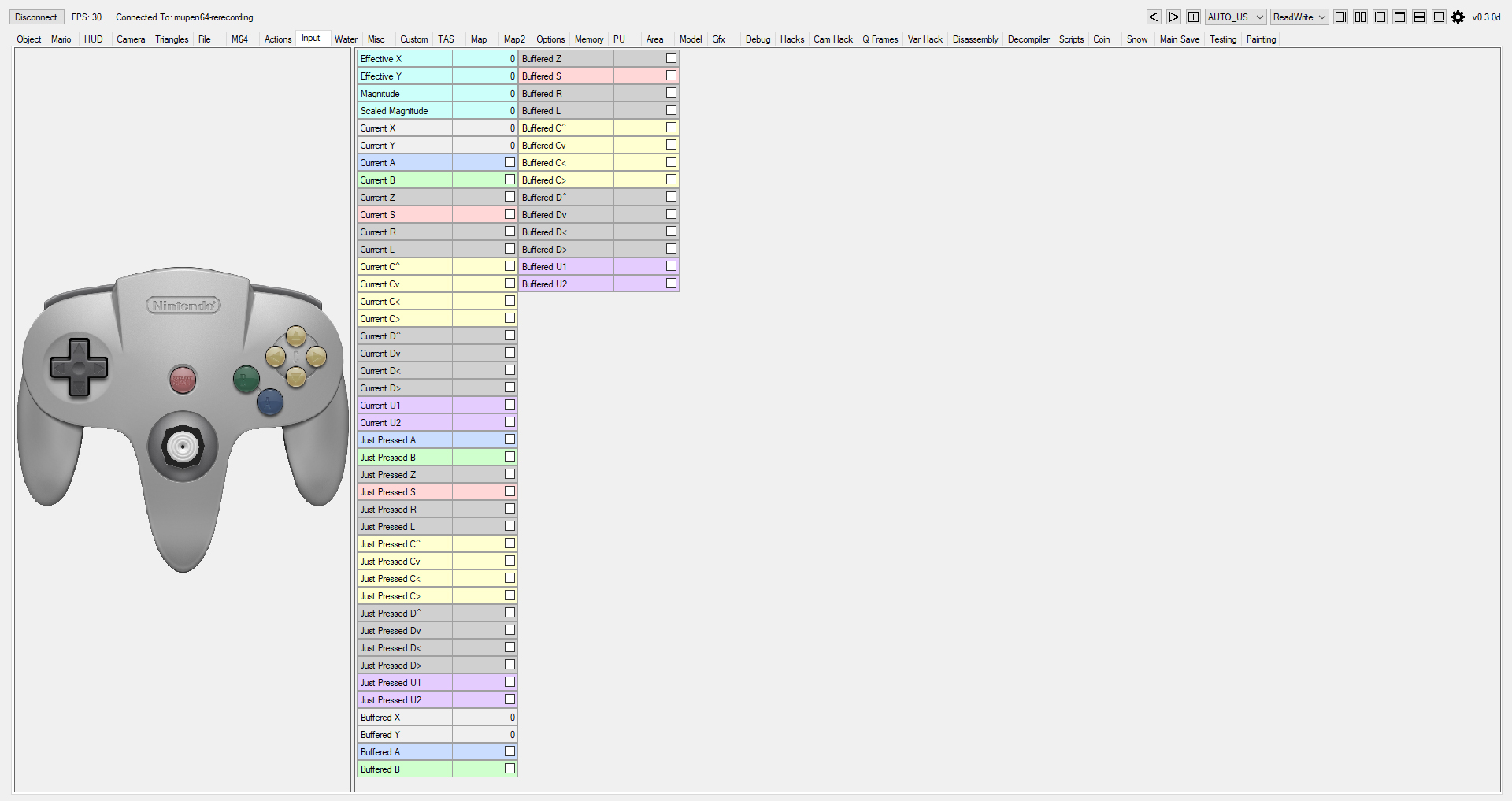The image size is (1512, 801).
Task: Open settings via the gear icon
Action: coord(1458,17)
